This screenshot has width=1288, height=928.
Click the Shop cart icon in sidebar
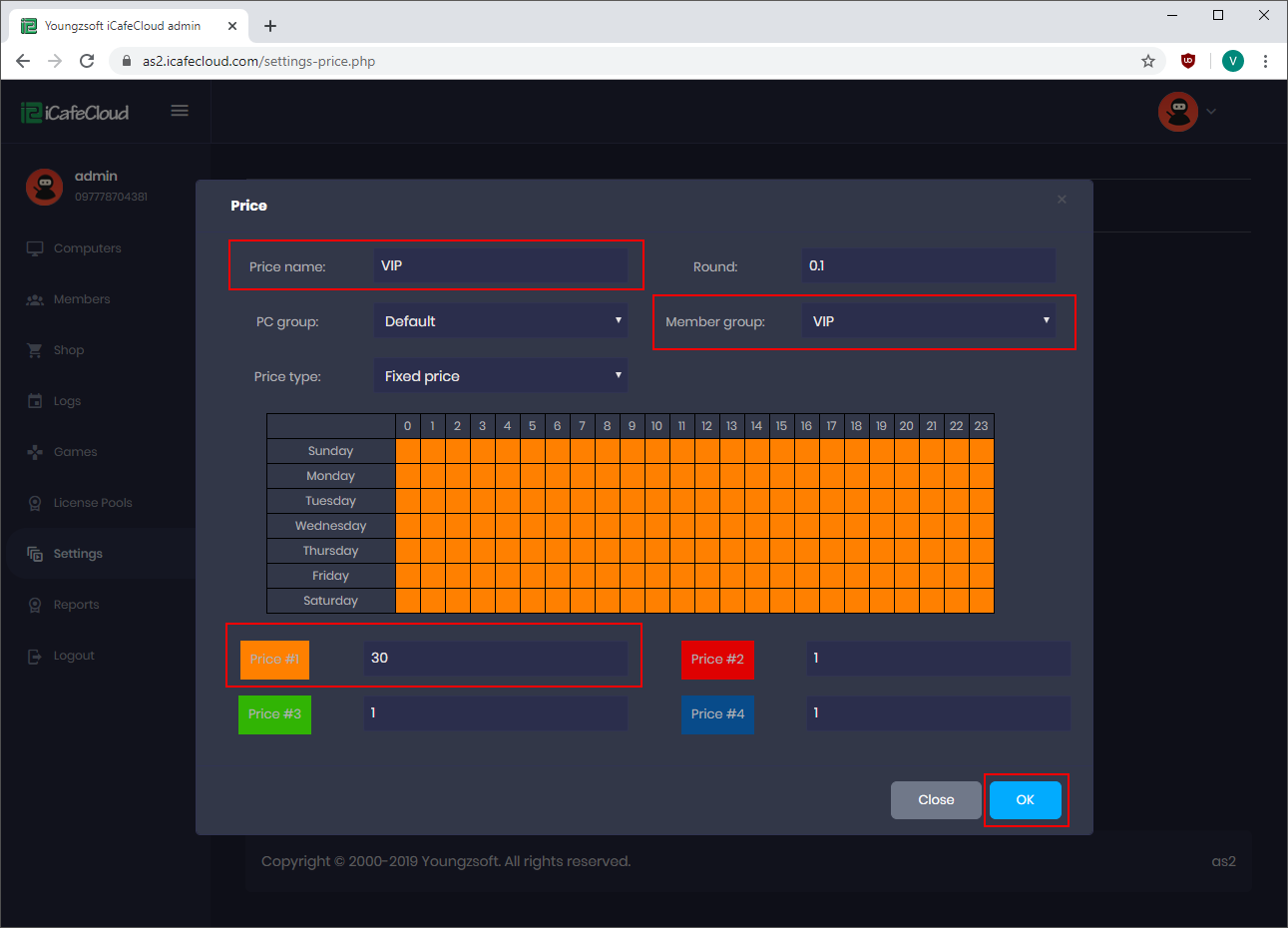pyautogui.click(x=35, y=350)
